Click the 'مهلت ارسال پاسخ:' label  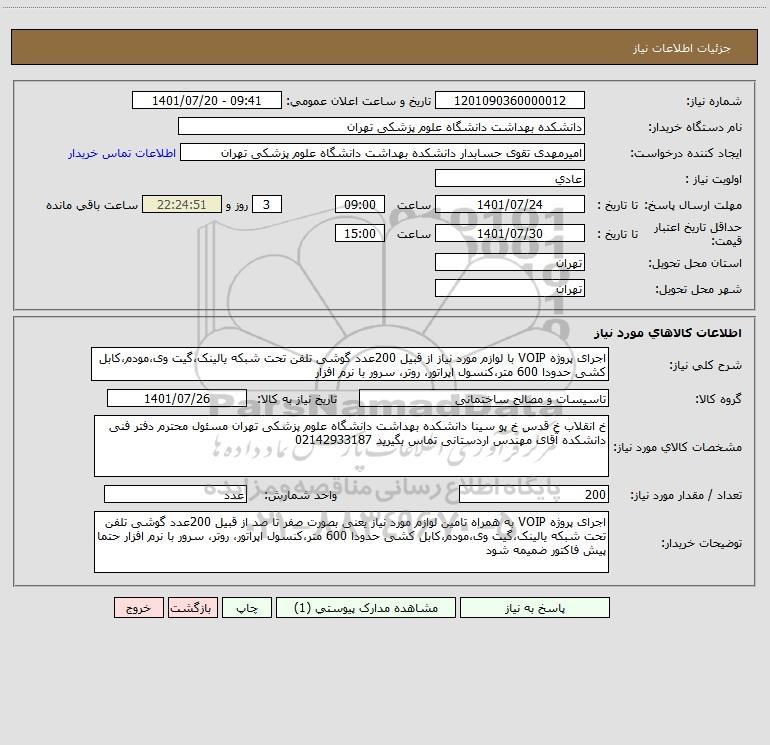tap(693, 205)
